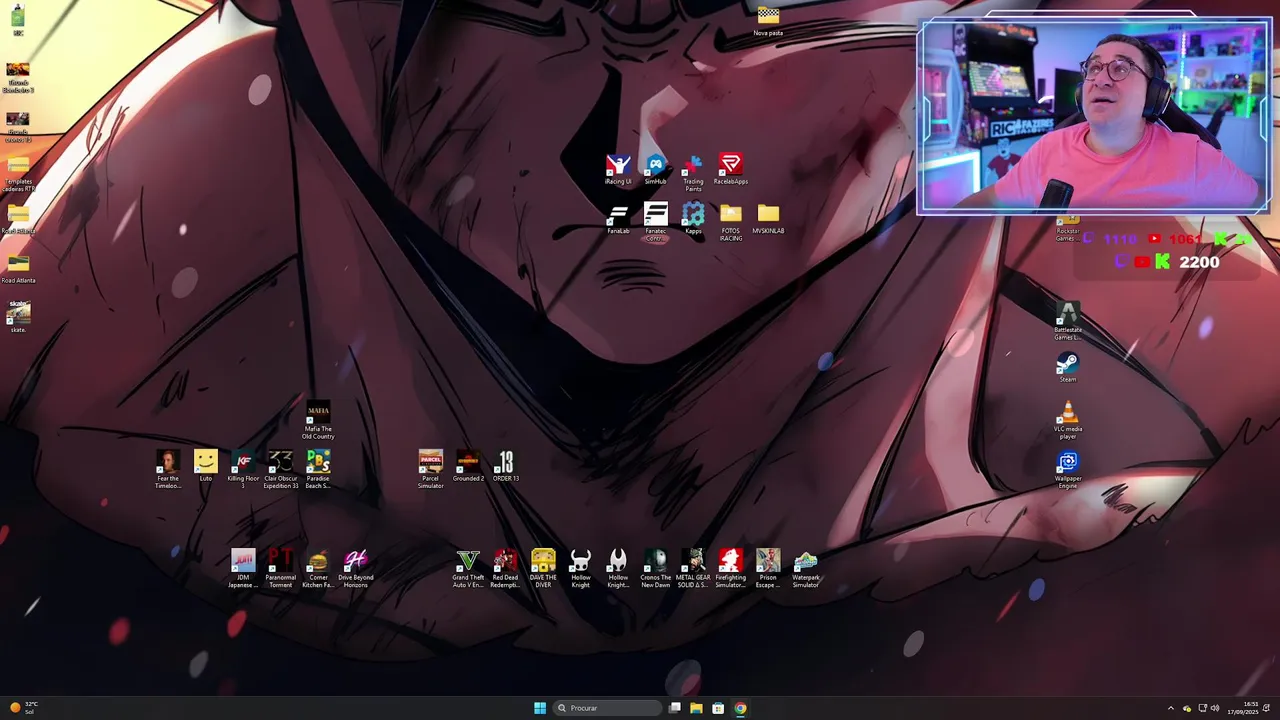Launch RacelabApps desktop shortcut
The image size is (1280, 720).
pos(731,169)
